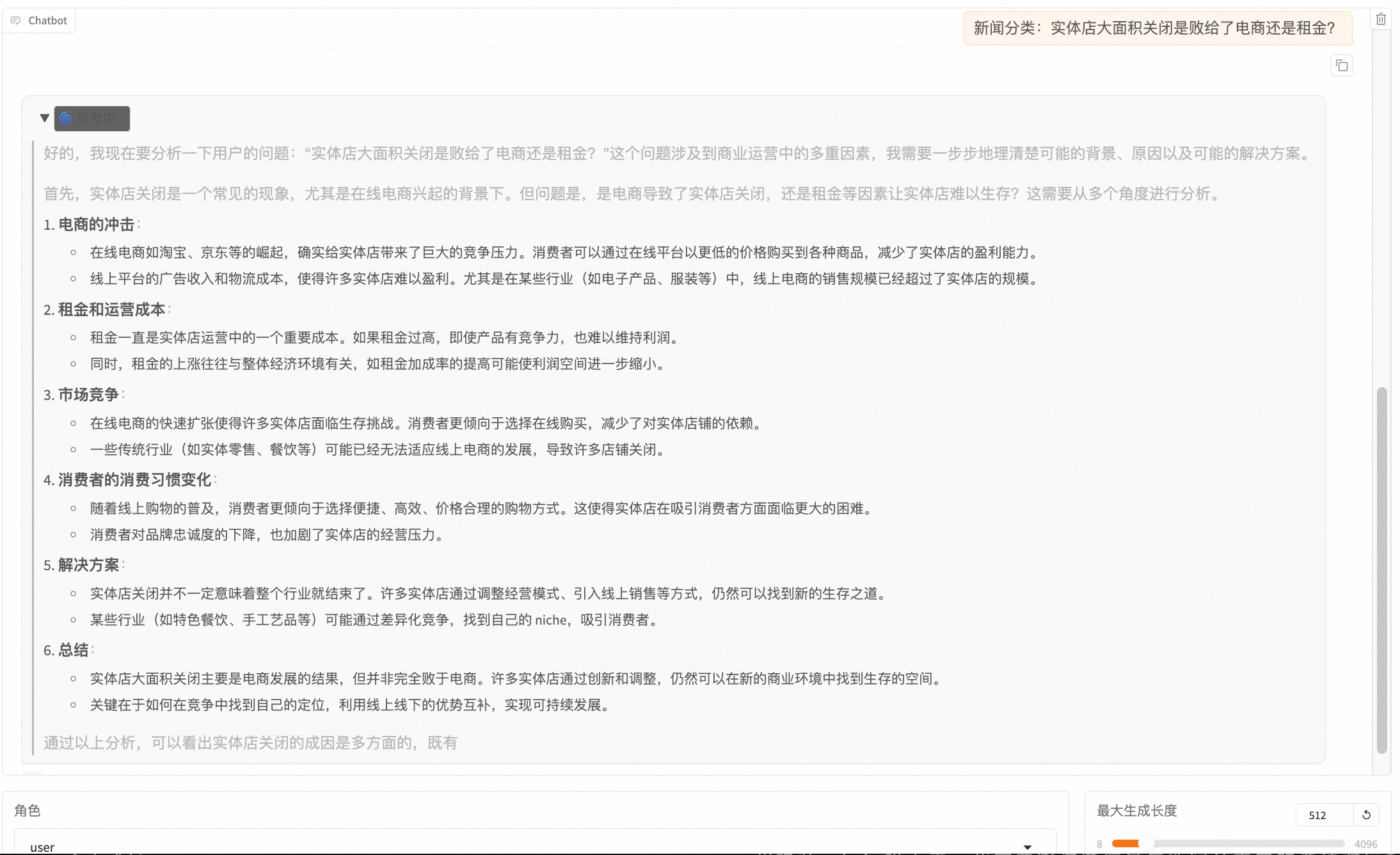The height and width of the screenshot is (855, 1400).
Task: Open the 角色 dropdown arrow
Action: click(x=1027, y=847)
